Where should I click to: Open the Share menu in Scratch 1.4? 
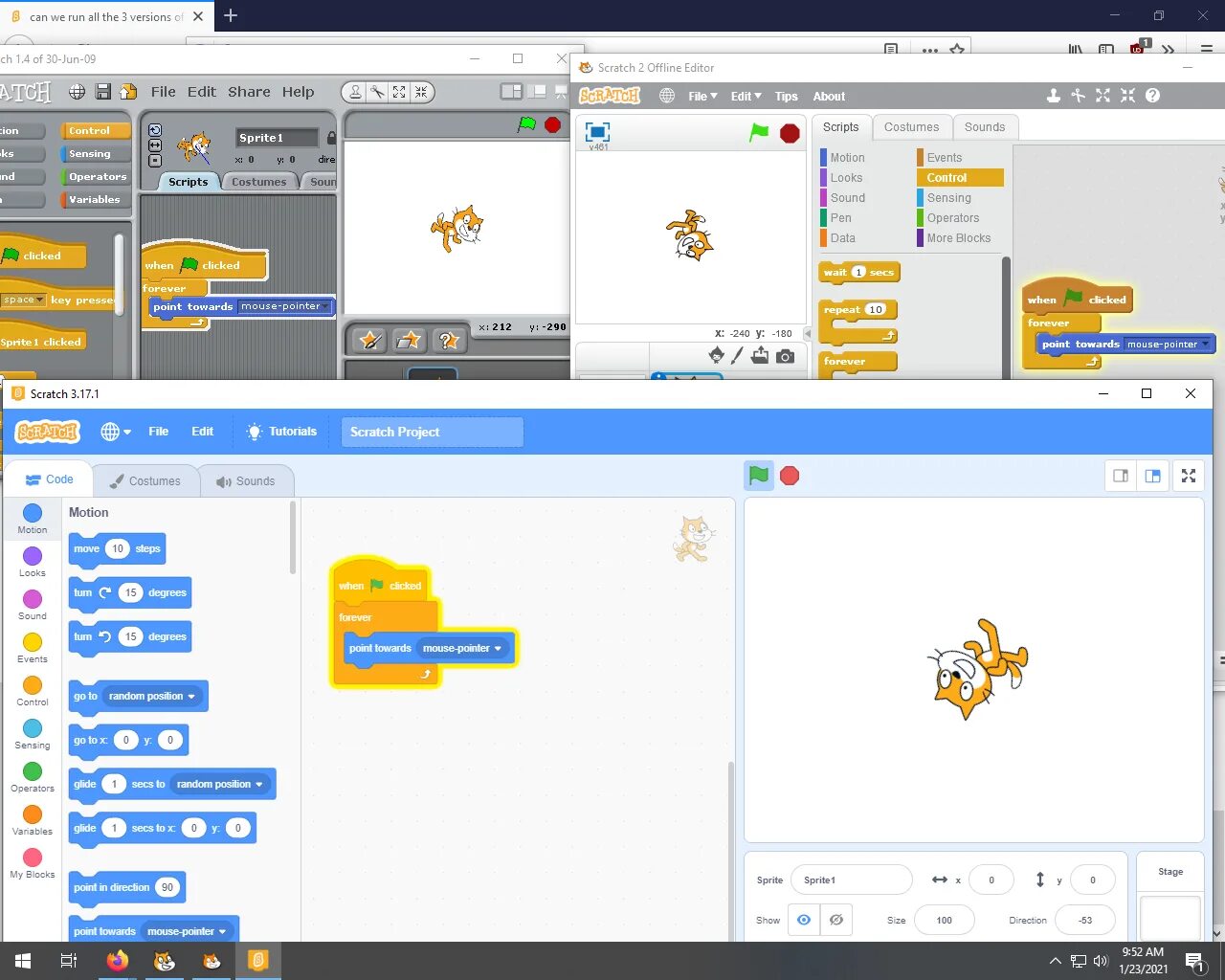[x=249, y=92]
